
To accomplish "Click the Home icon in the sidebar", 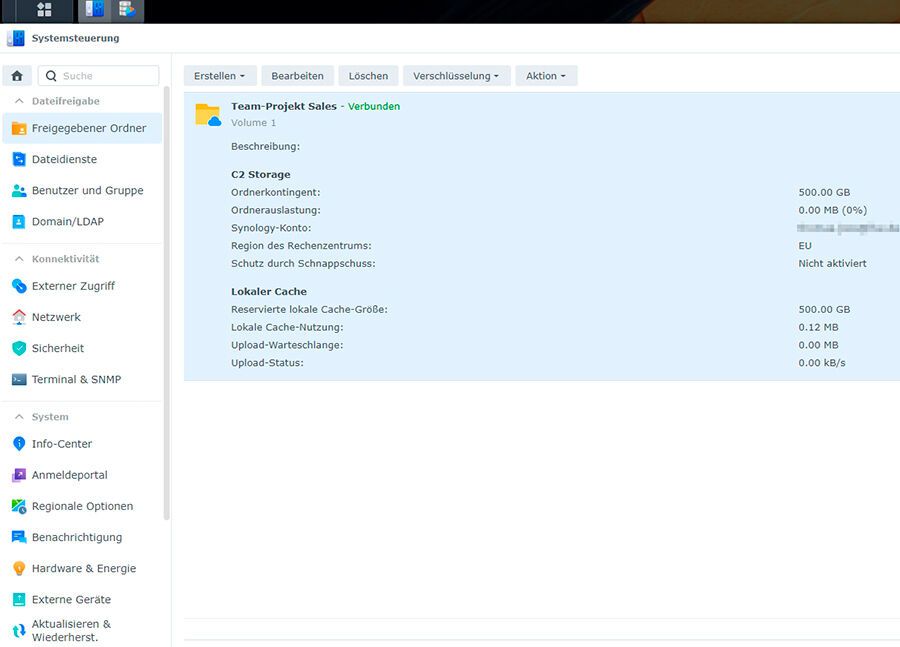I will 17,76.
